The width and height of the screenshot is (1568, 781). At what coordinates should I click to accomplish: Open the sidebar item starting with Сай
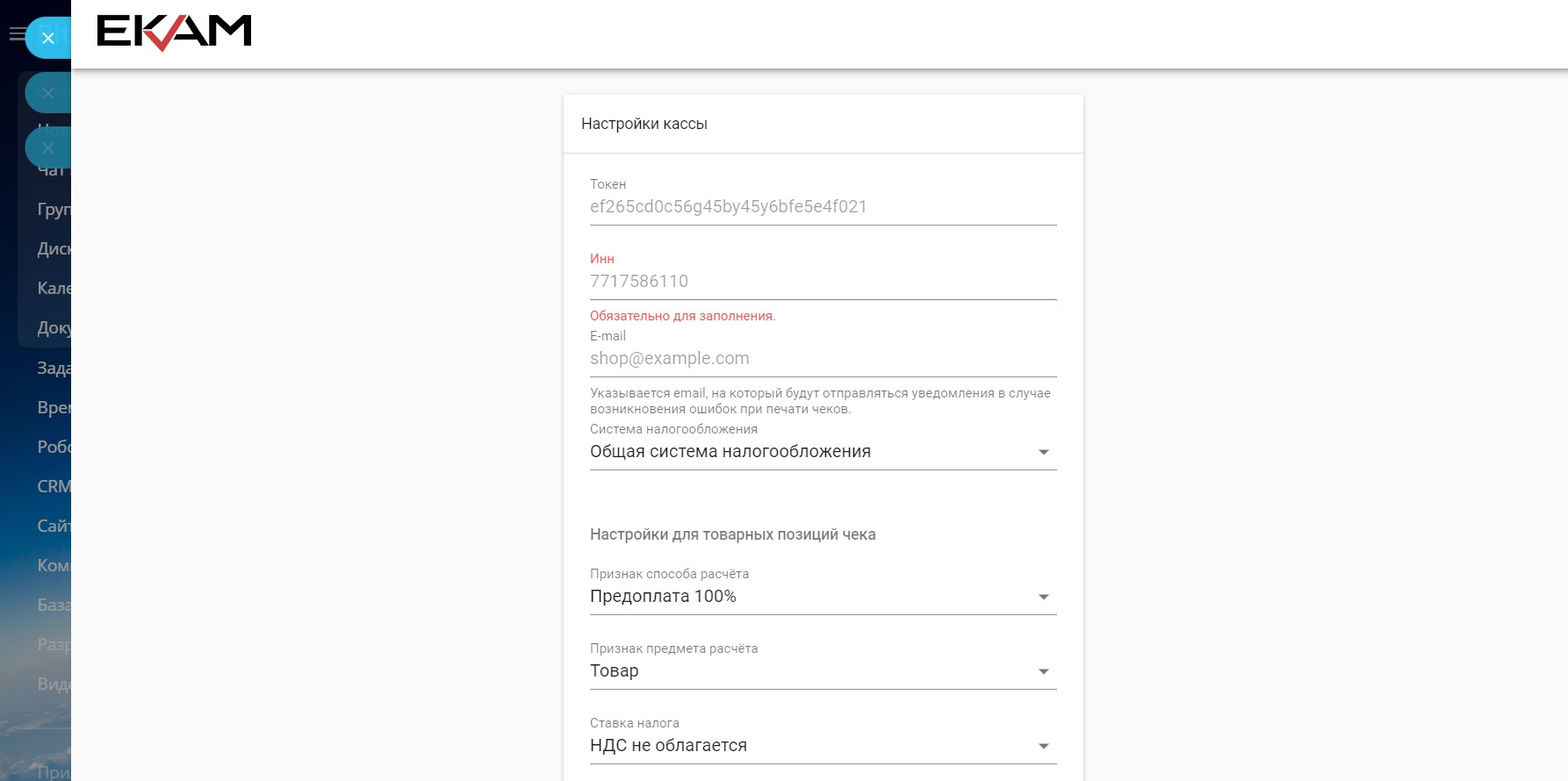[x=53, y=526]
